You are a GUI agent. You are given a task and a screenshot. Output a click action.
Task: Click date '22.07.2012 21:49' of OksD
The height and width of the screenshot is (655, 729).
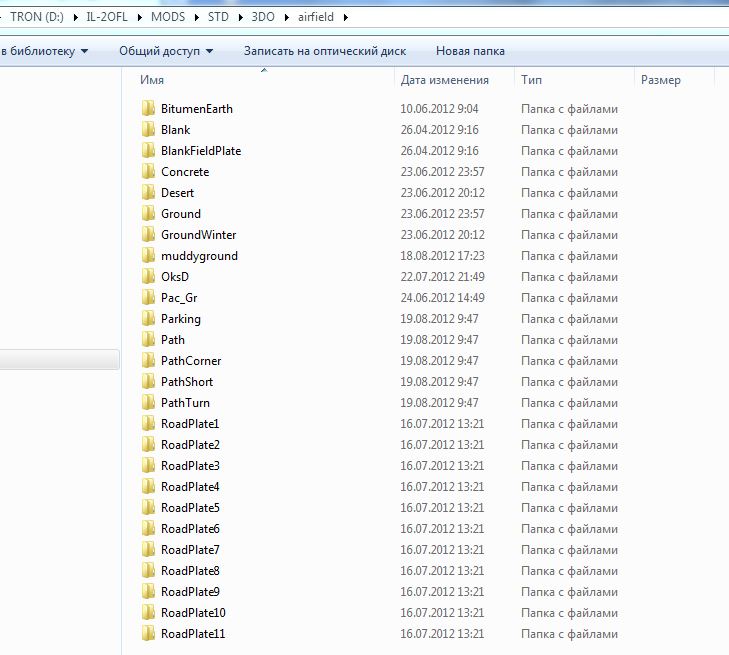(443, 277)
